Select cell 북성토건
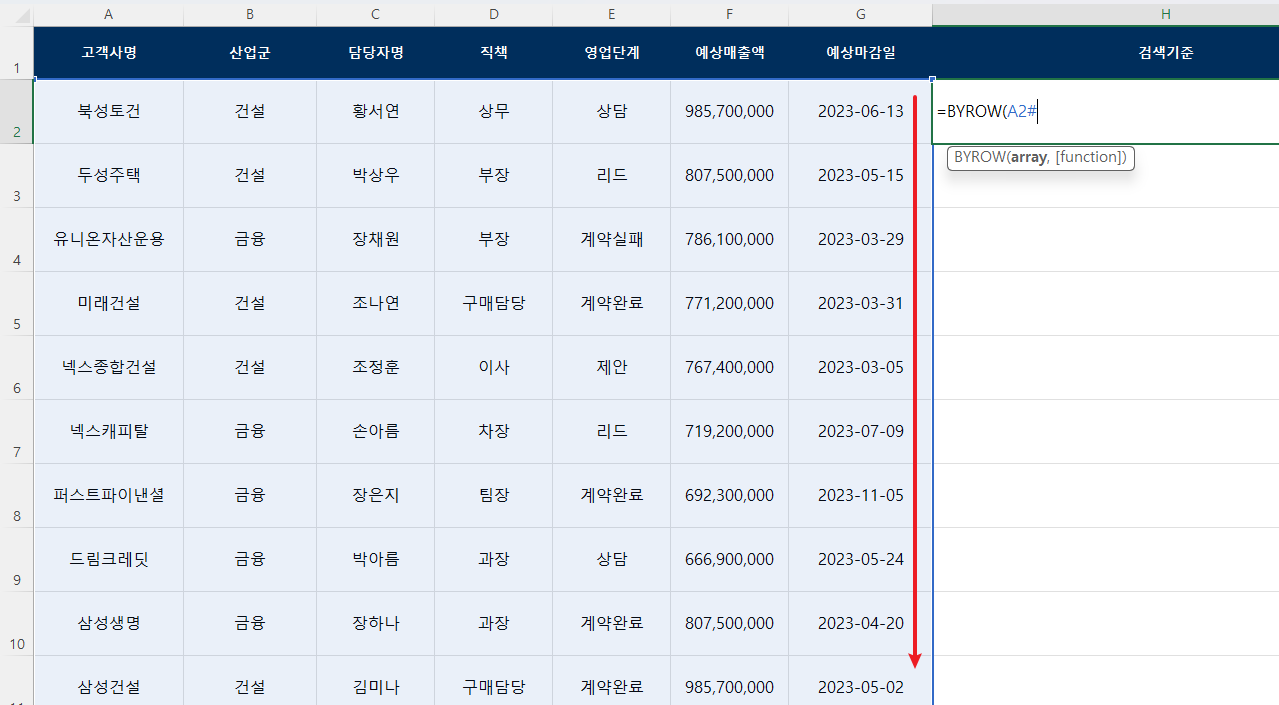1279x705 pixels. 108,111
